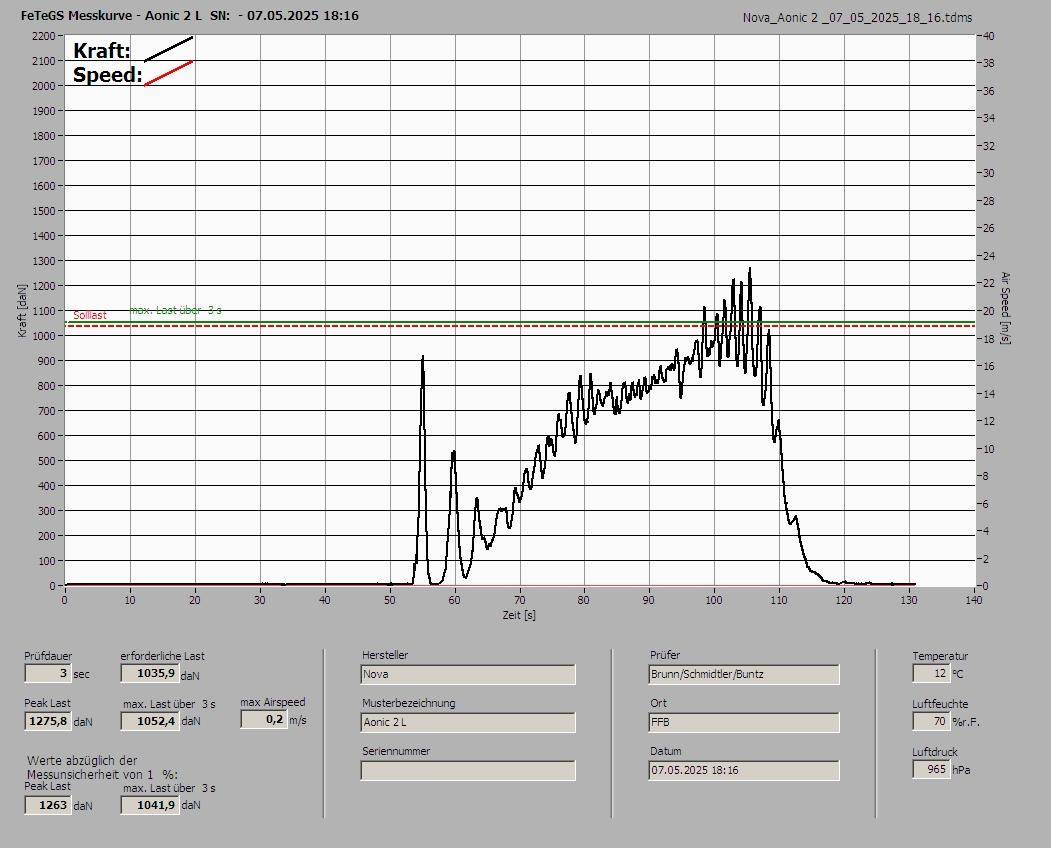1051x848 pixels.
Task: Click the Prüfer label
Action: pos(665,655)
